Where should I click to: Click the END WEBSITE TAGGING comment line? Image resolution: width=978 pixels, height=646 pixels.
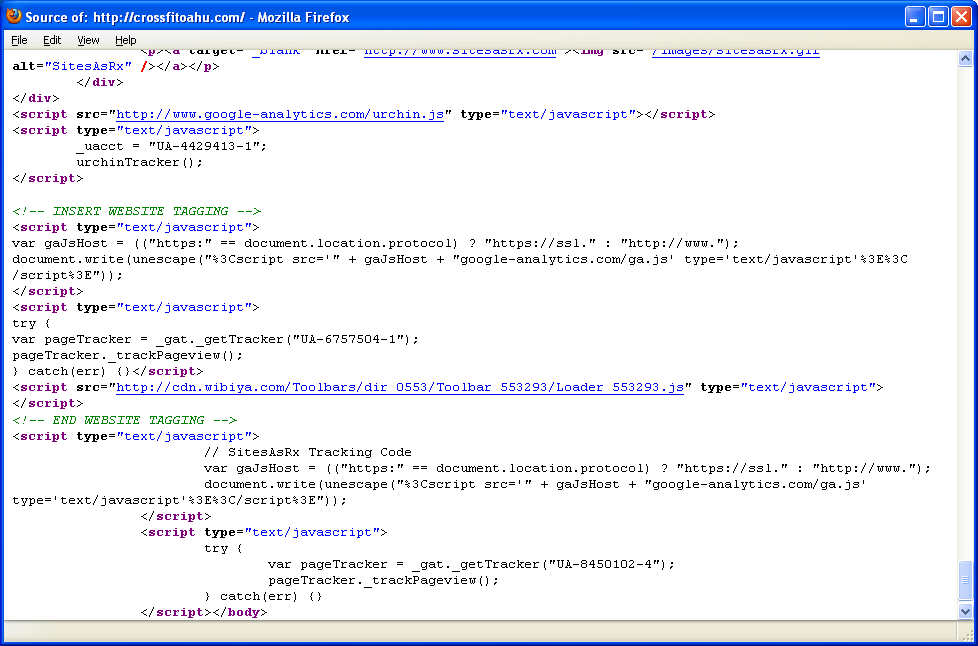tap(124, 420)
